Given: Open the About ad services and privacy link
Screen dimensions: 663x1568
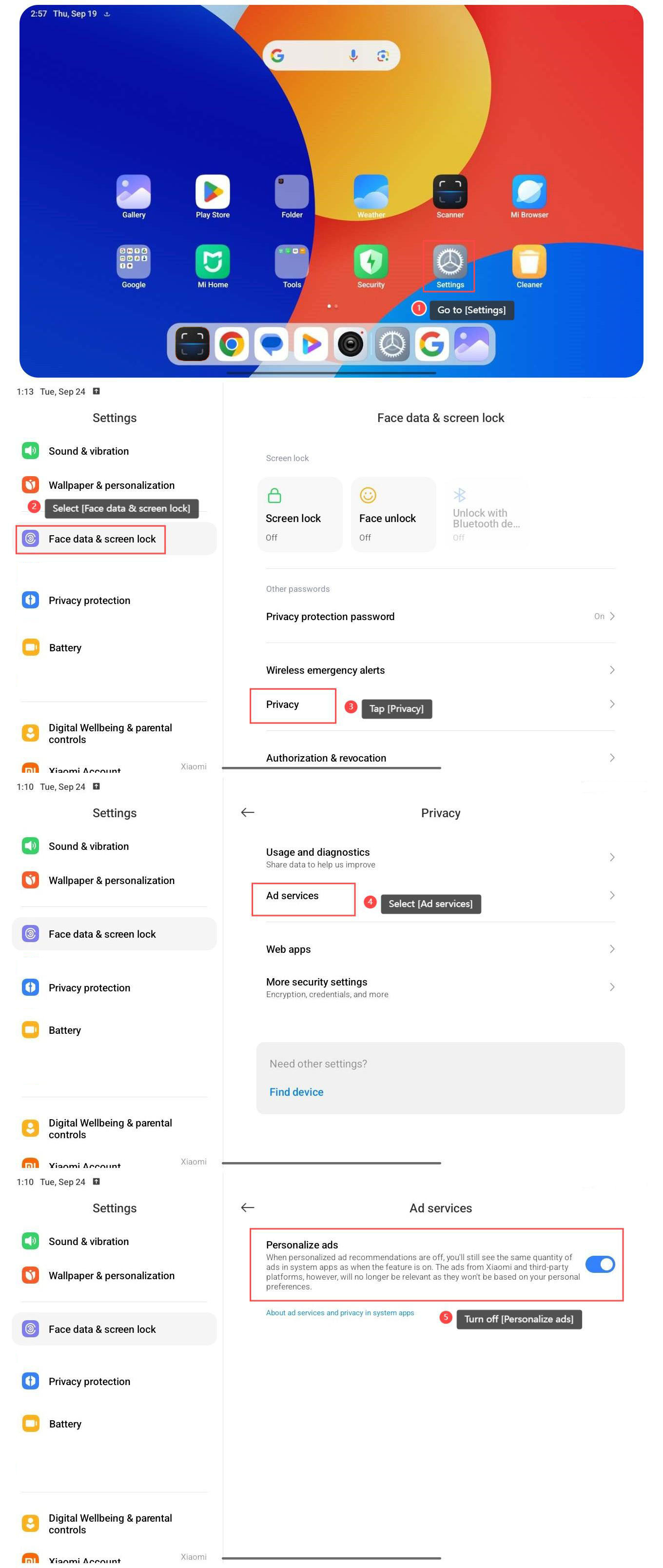Looking at the screenshot, I should 339,1313.
